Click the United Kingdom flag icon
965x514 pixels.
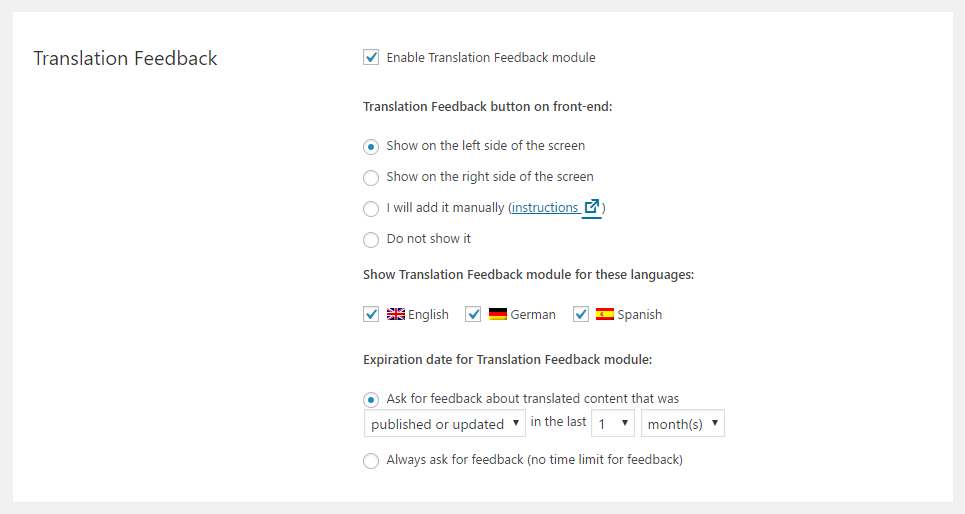396,315
